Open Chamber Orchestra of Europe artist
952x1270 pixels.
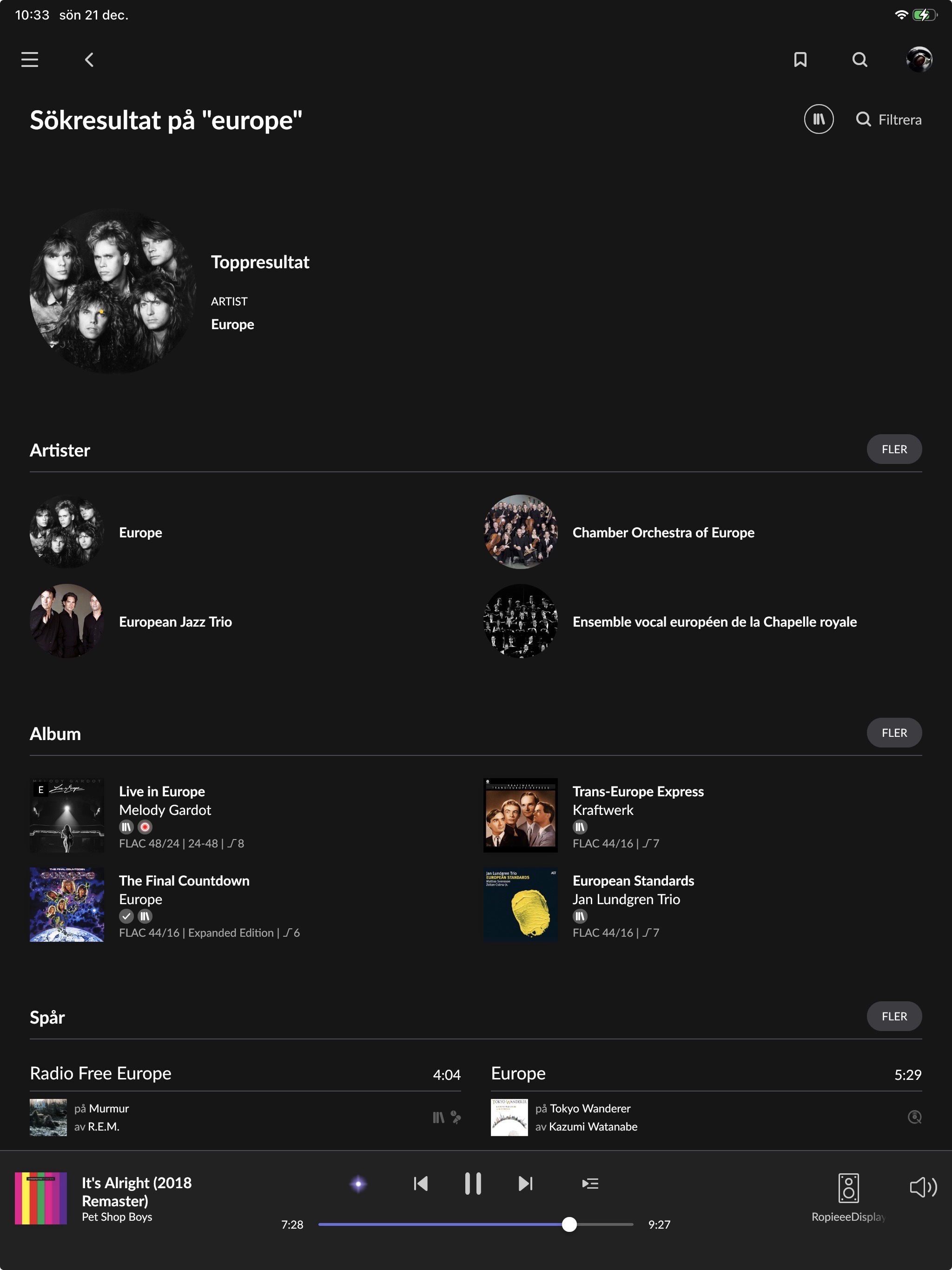click(662, 533)
